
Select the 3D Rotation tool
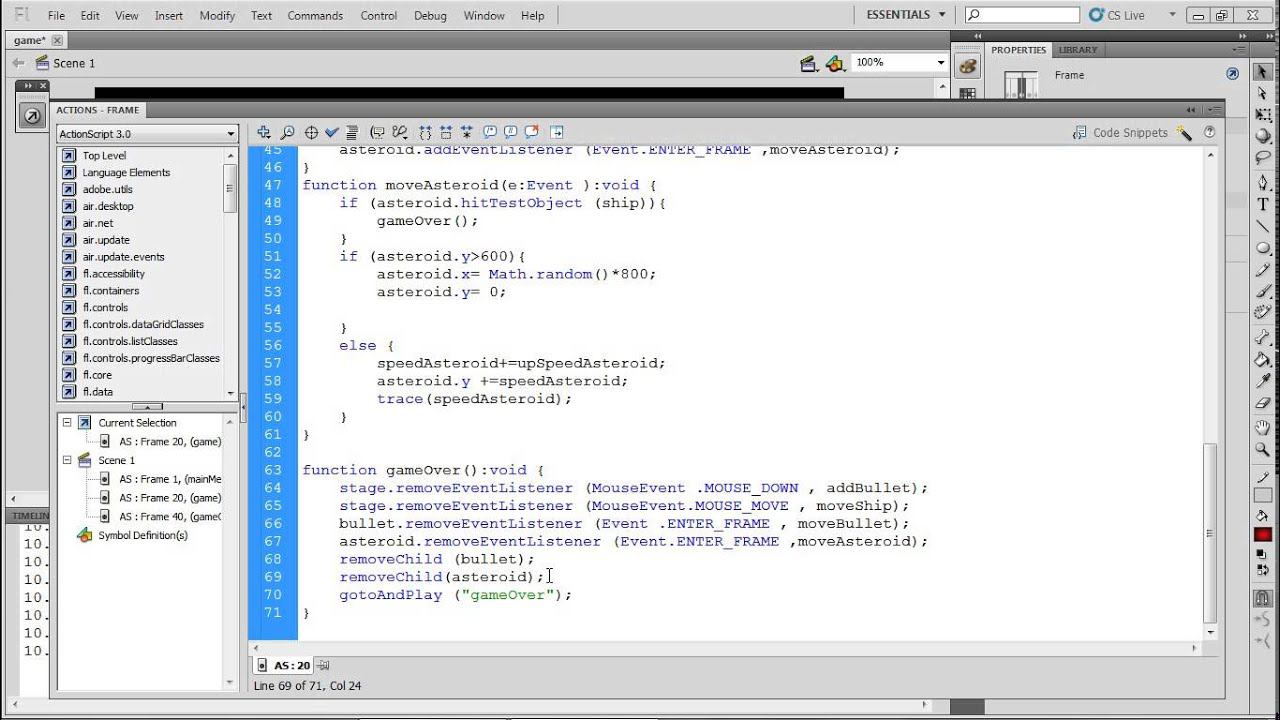point(1263,136)
